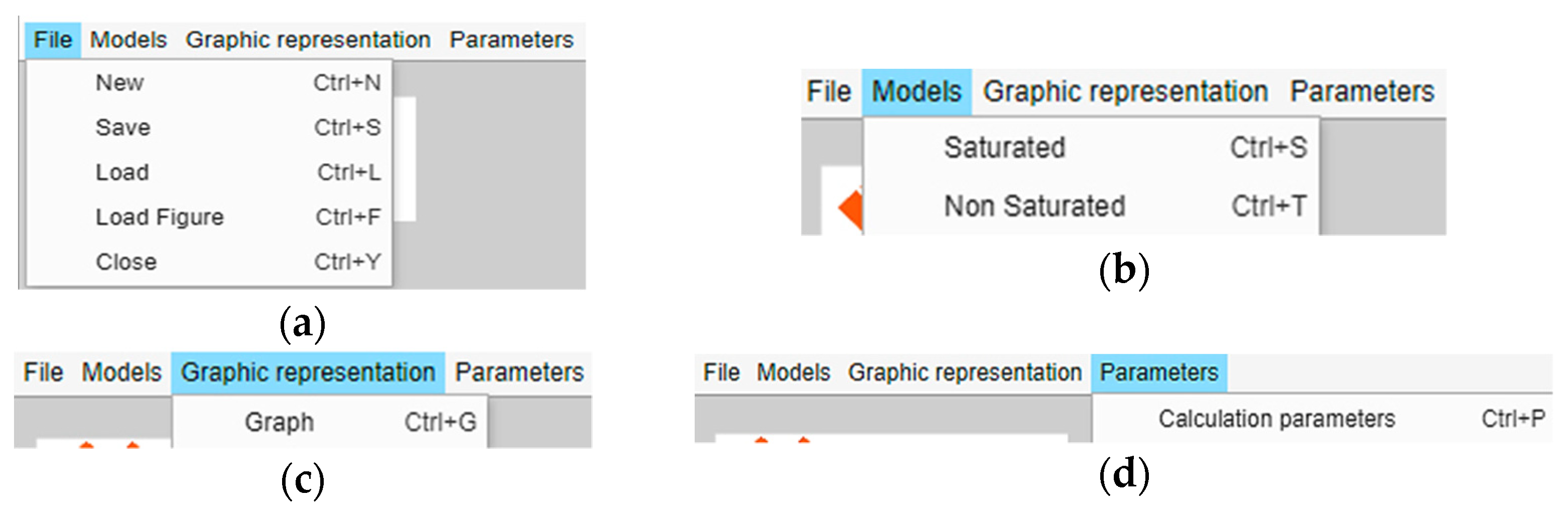
Task: Open File menu left of highlighted Models menu
Action: pyautogui.click(x=829, y=92)
